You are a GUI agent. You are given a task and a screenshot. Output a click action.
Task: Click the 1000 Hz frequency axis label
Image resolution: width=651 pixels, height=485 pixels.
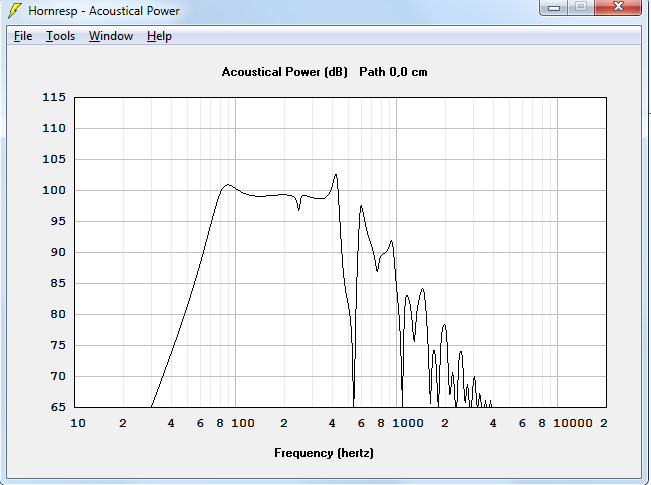click(408, 423)
